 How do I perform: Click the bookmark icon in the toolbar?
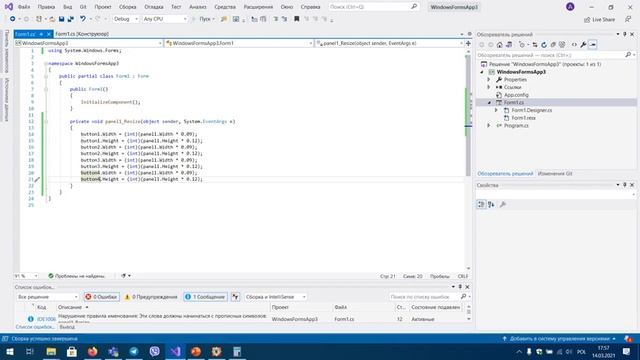point(297,19)
